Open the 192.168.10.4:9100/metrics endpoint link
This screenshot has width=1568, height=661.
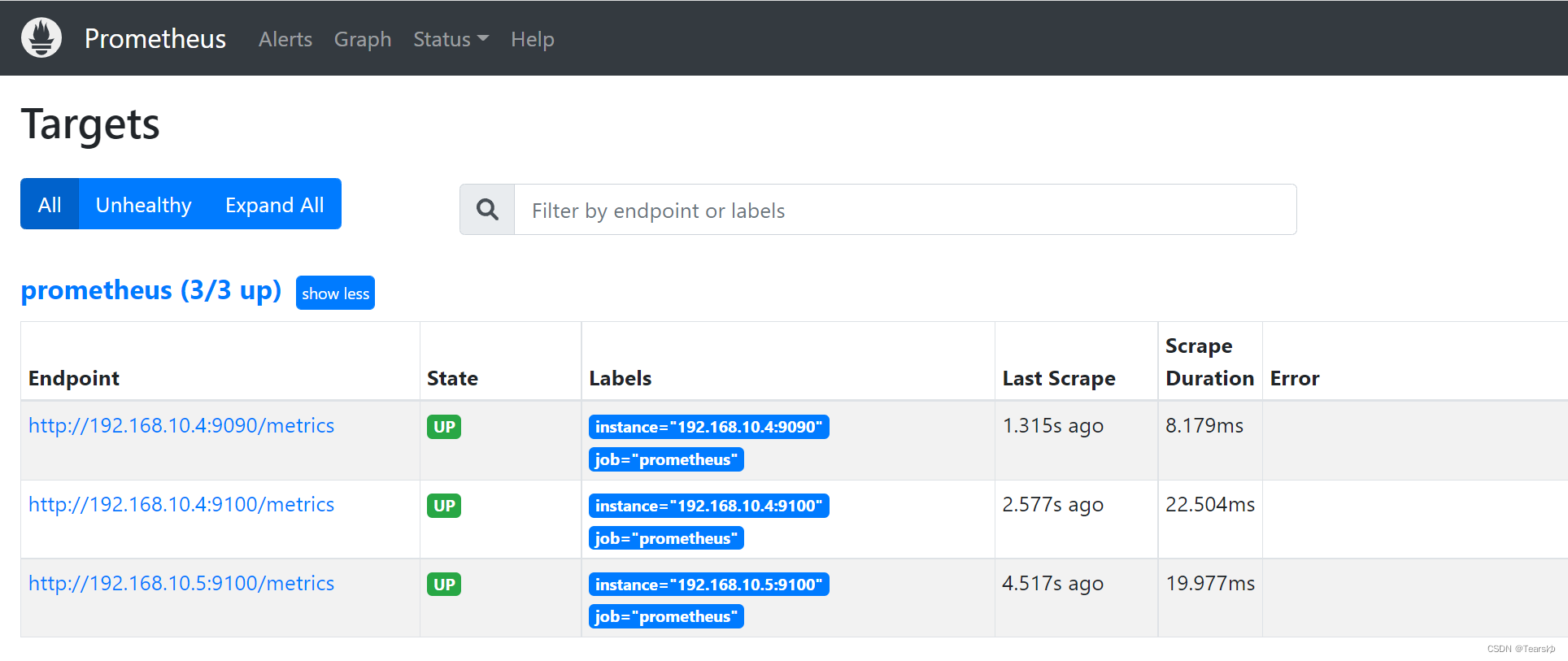click(x=181, y=504)
